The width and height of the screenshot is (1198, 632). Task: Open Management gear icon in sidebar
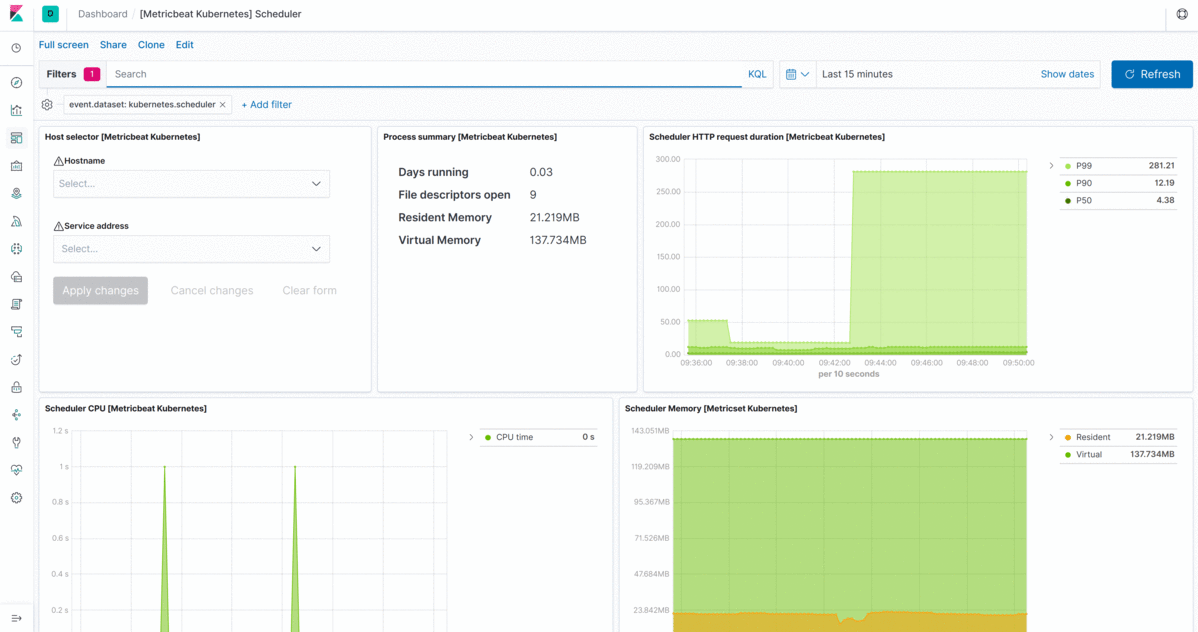[x=16, y=497]
